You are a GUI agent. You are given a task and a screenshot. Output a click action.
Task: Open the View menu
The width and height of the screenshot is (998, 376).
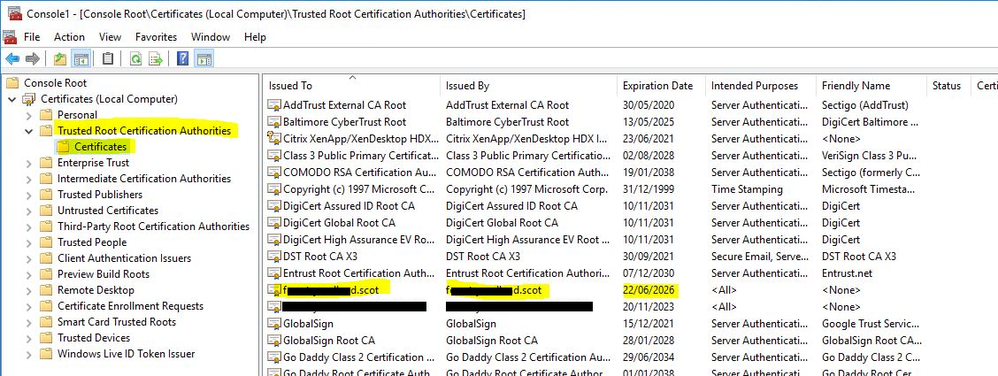[110, 37]
